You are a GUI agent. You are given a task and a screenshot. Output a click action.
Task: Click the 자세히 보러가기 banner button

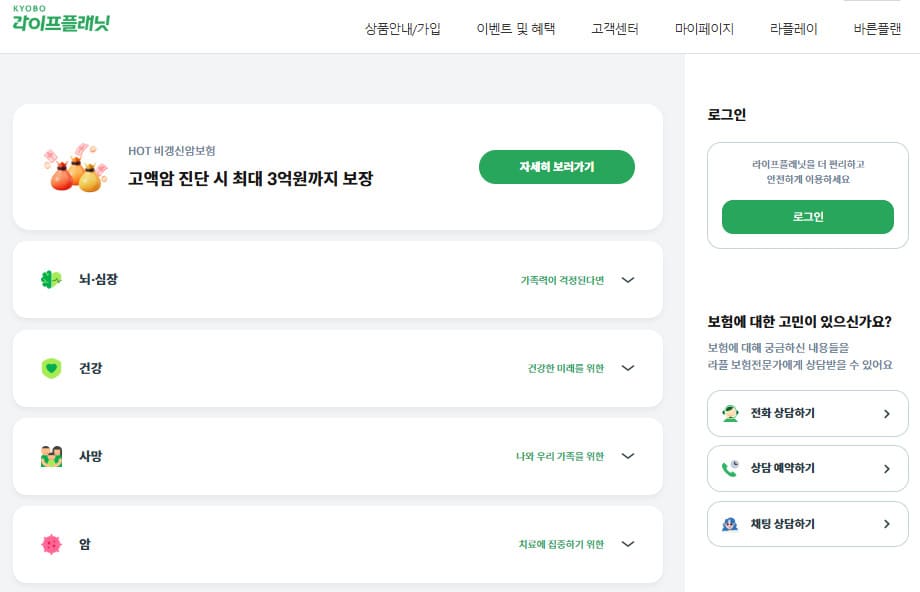(x=557, y=167)
